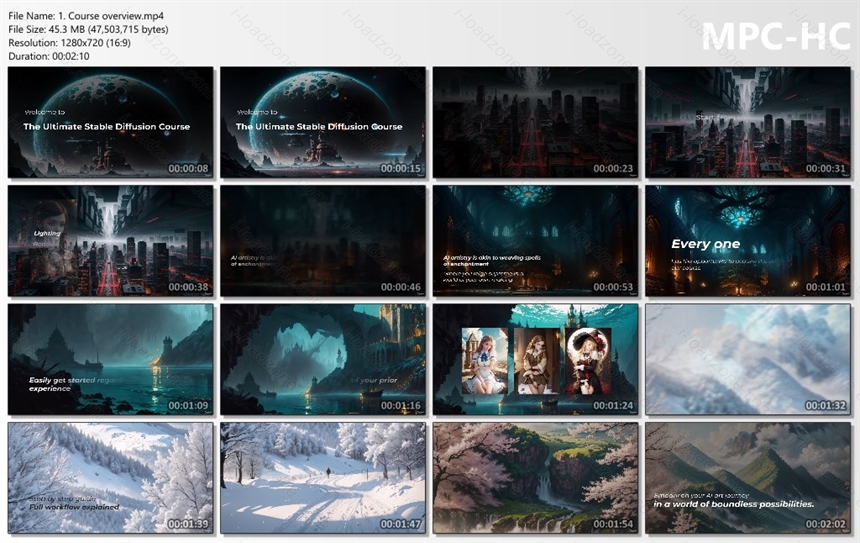Click the cherry blossom waterfall thumbnail at 00:01:54

[x=535, y=478]
